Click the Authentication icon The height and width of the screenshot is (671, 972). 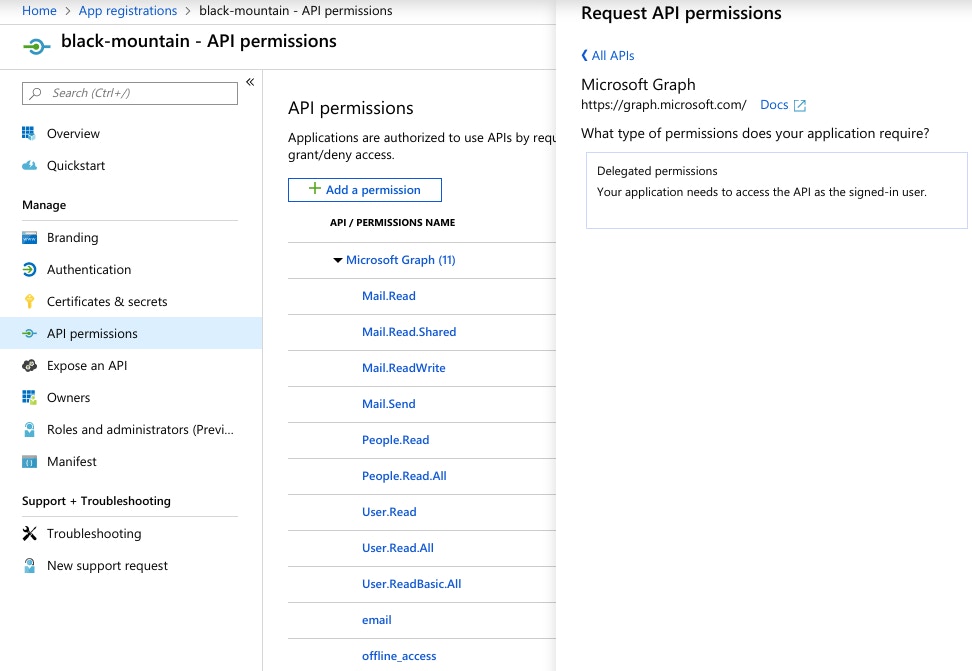click(29, 269)
